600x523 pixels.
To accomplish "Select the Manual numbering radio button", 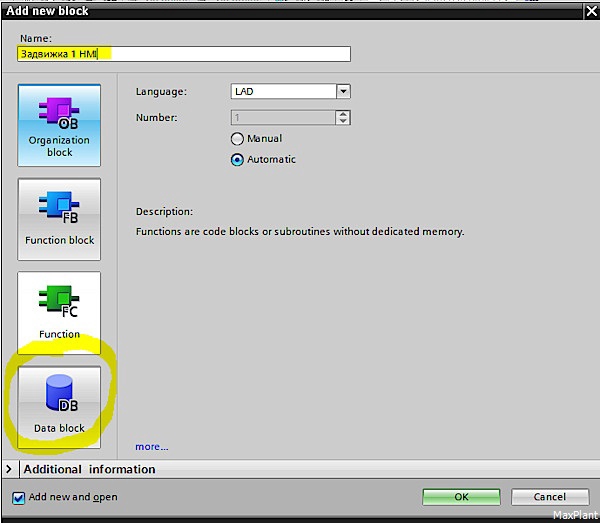I will pyautogui.click(x=237, y=138).
